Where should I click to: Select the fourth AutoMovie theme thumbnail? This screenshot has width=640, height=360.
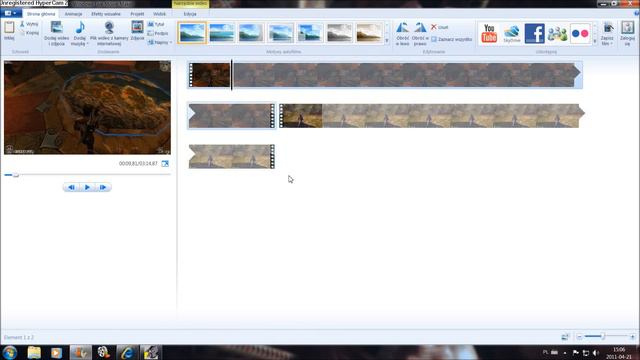280,33
